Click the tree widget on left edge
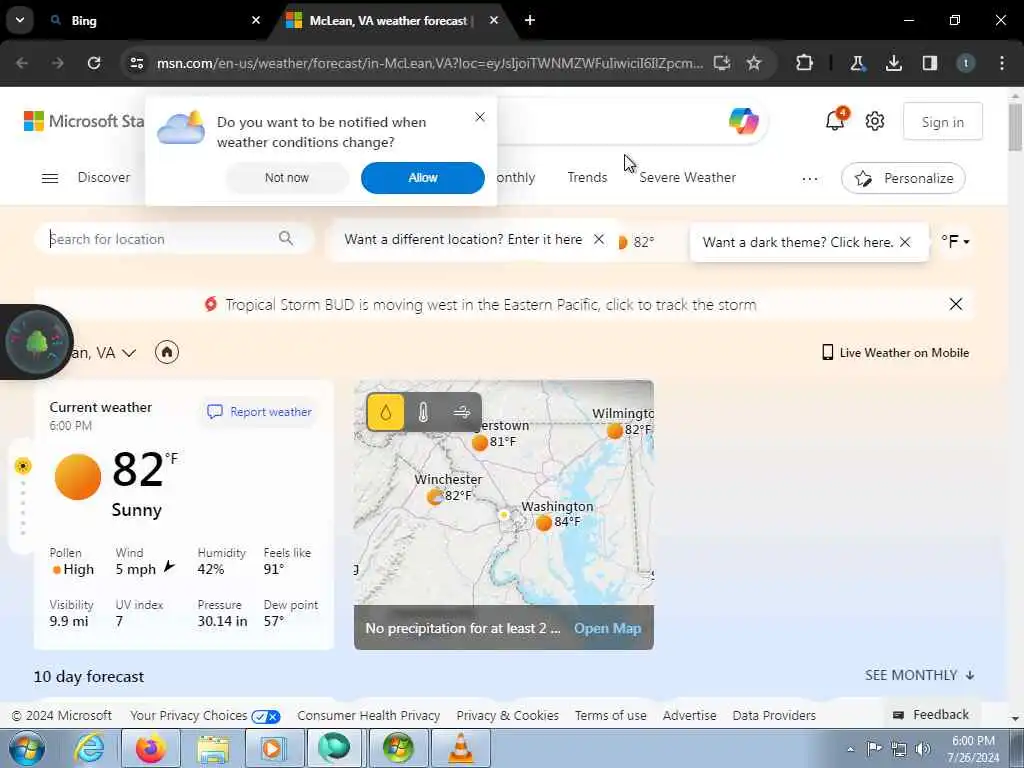 click(x=37, y=342)
